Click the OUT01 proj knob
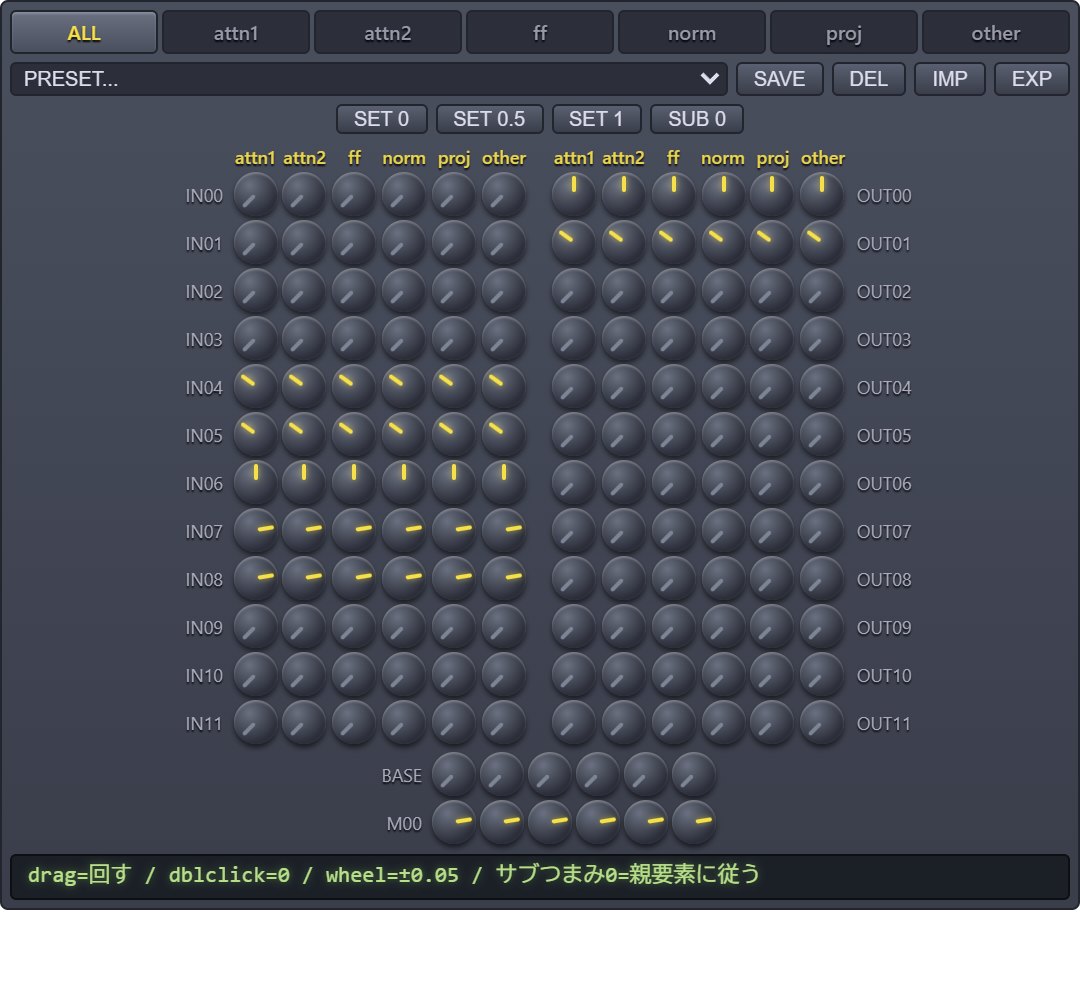Screen dimensions: 1080x1008 (772, 243)
